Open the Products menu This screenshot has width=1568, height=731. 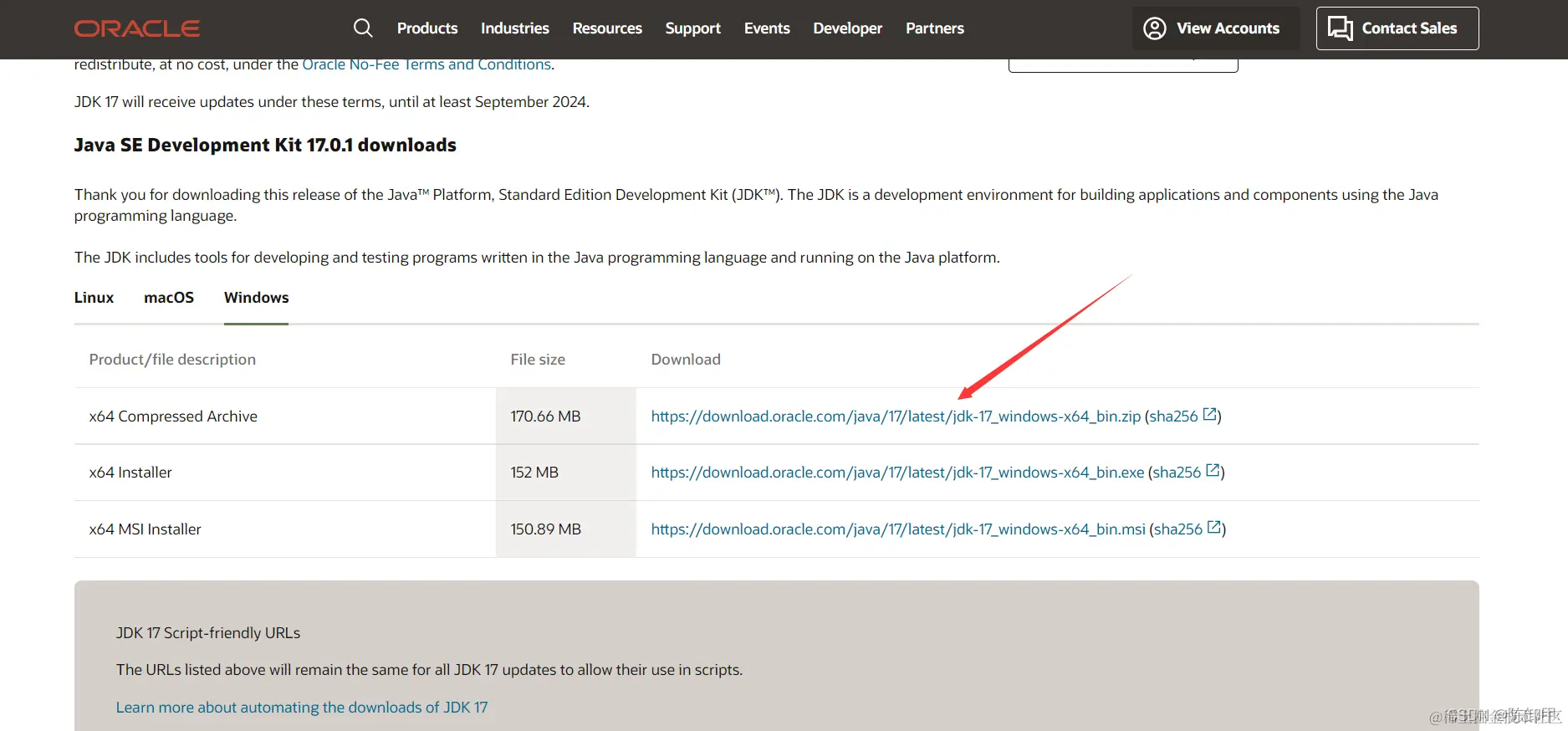click(427, 28)
